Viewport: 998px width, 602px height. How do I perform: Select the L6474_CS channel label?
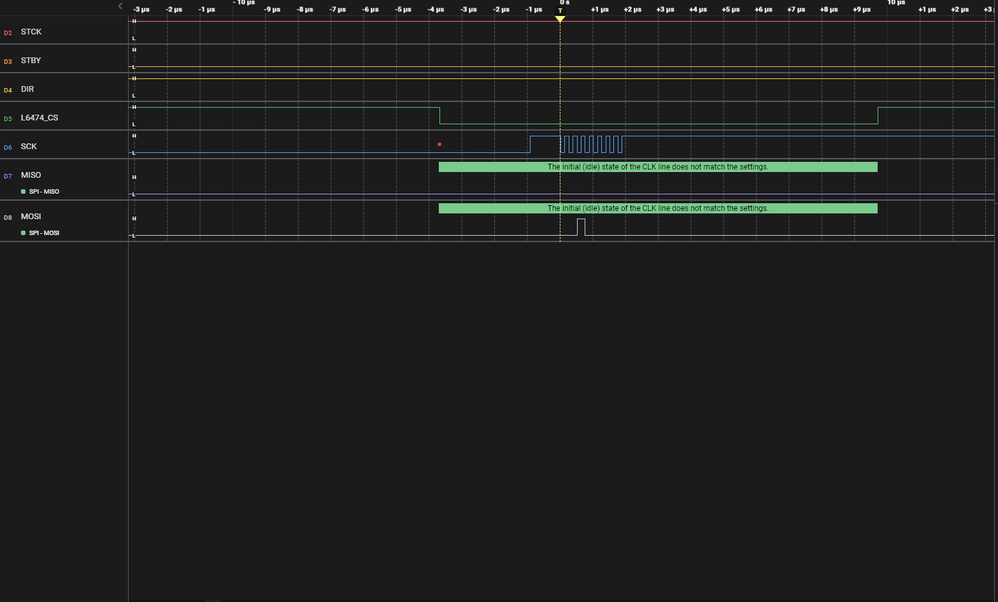[x=39, y=118]
